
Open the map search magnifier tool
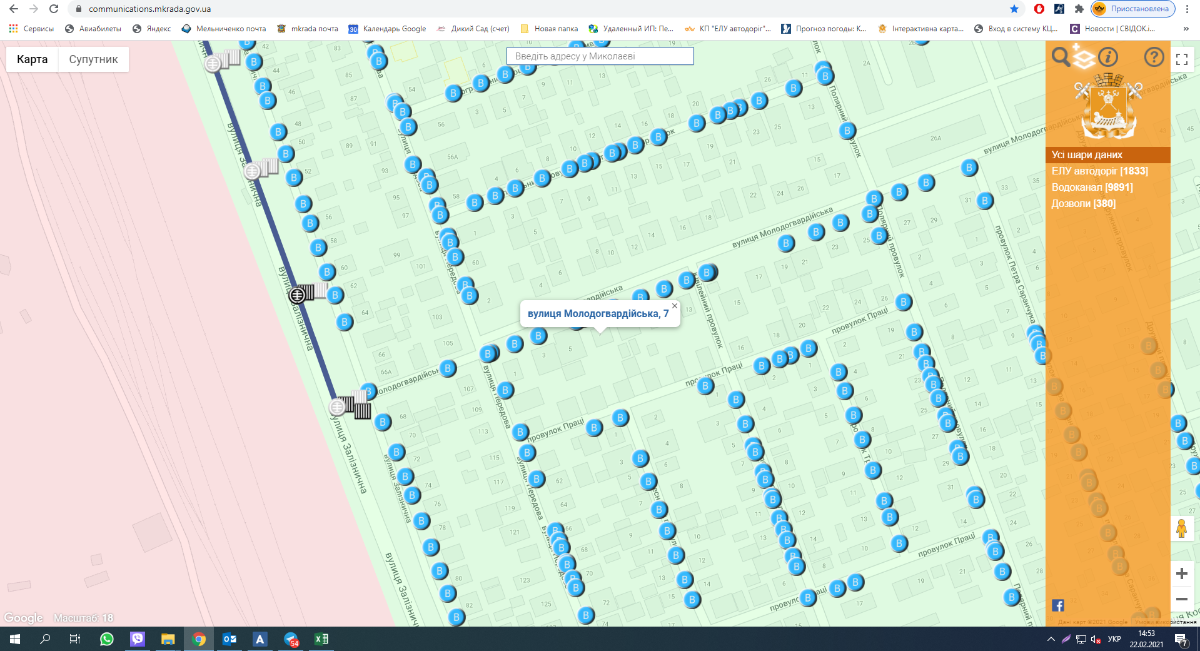pyautogui.click(x=1061, y=57)
